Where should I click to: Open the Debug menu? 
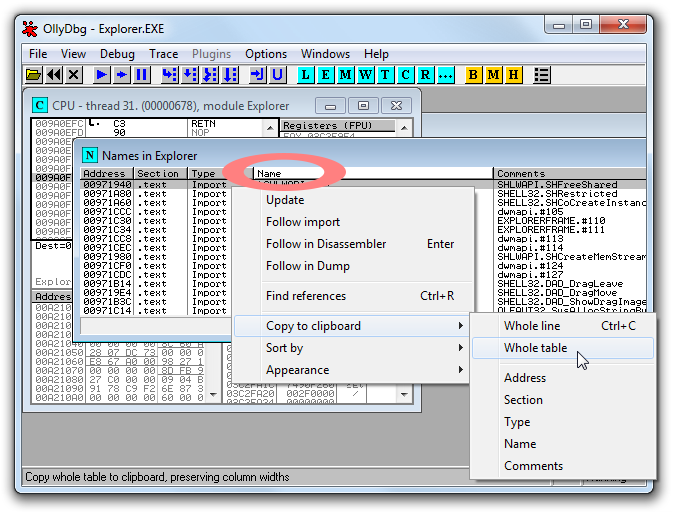(117, 54)
